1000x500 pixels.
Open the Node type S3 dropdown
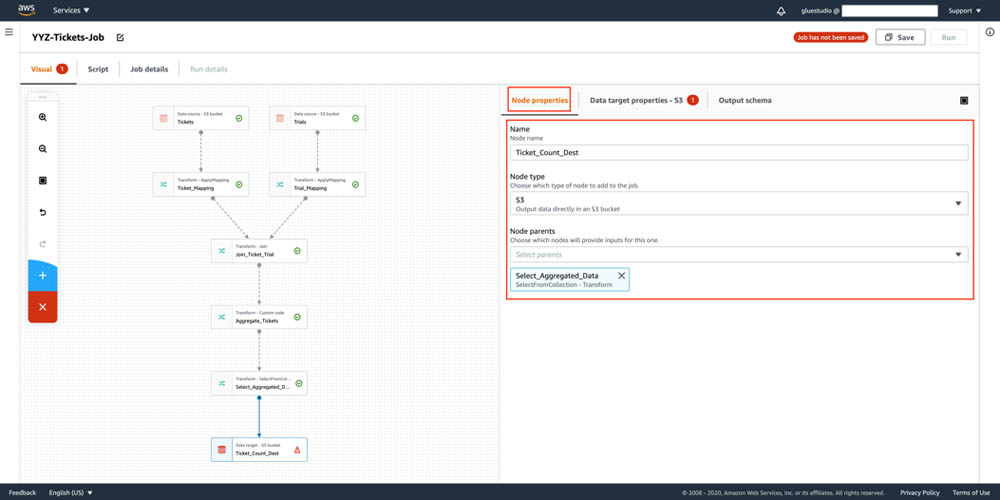(739, 203)
